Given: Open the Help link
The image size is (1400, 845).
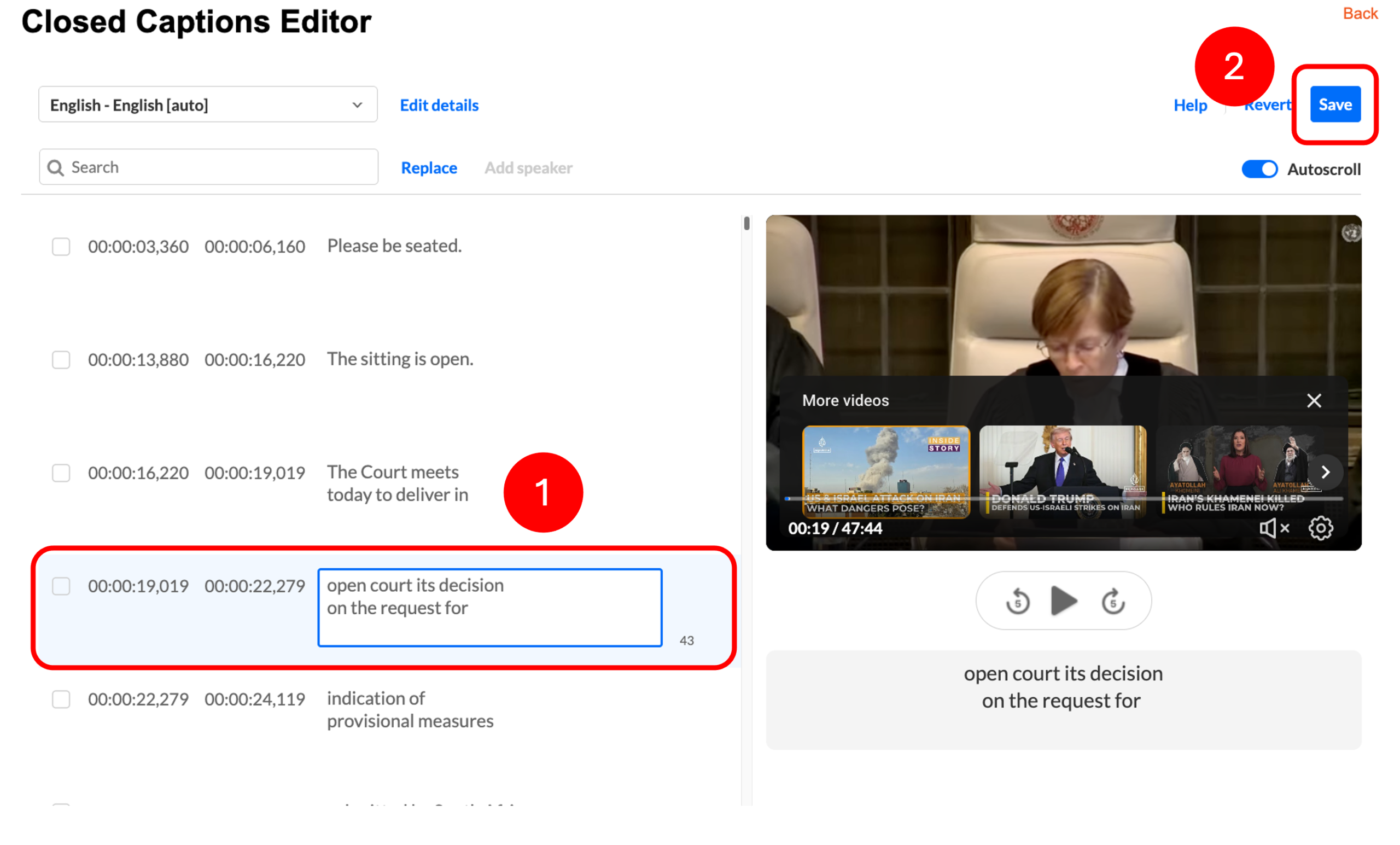Looking at the screenshot, I should point(1190,105).
